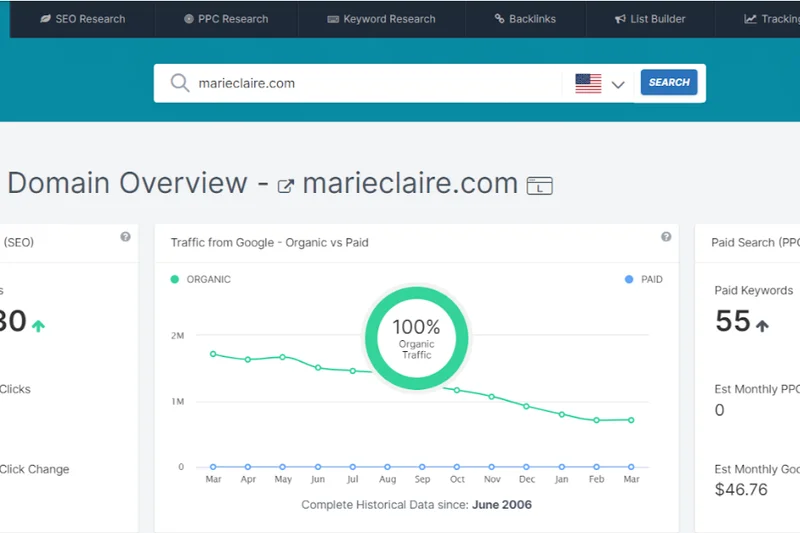The image size is (800, 533).
Task: Click the magnifying glass search icon
Action: [x=180, y=83]
